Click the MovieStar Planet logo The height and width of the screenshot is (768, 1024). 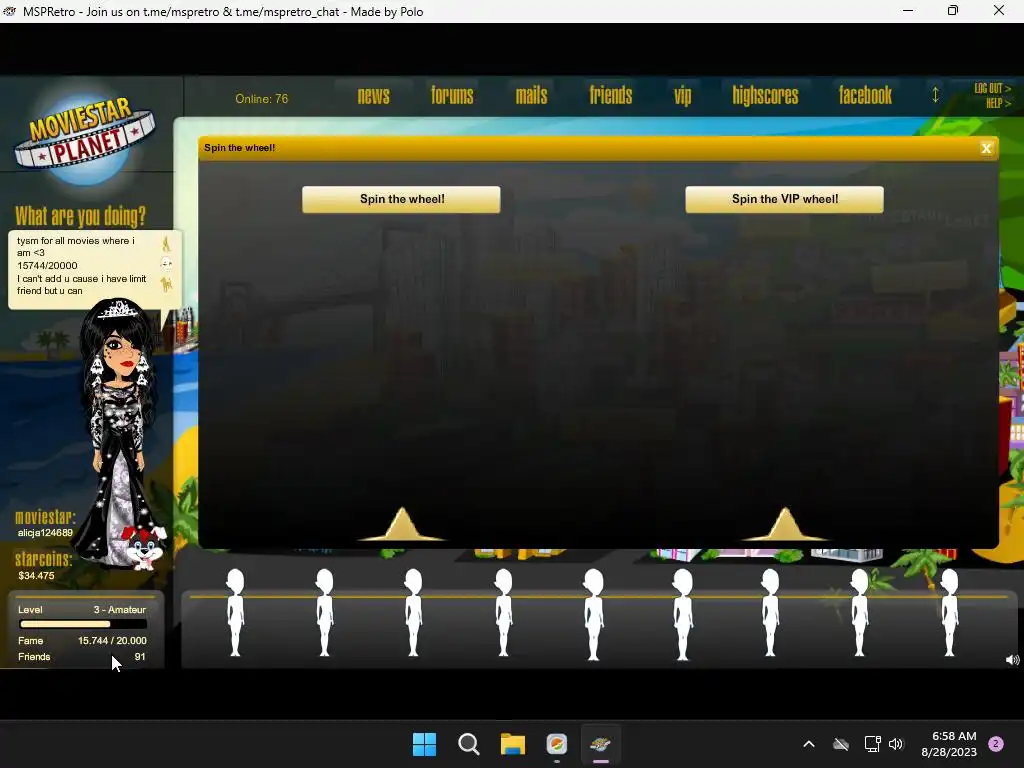click(85, 136)
